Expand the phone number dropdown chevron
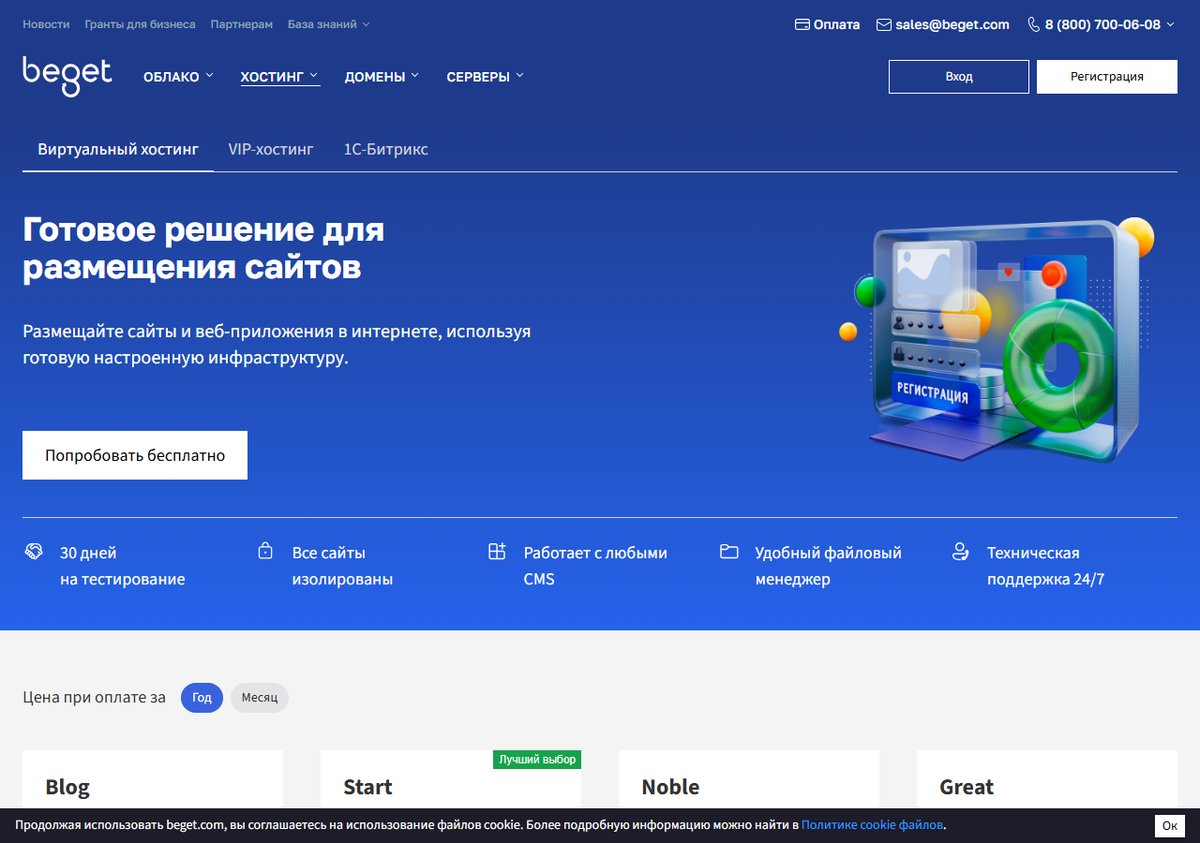The image size is (1200, 843). click(1170, 24)
